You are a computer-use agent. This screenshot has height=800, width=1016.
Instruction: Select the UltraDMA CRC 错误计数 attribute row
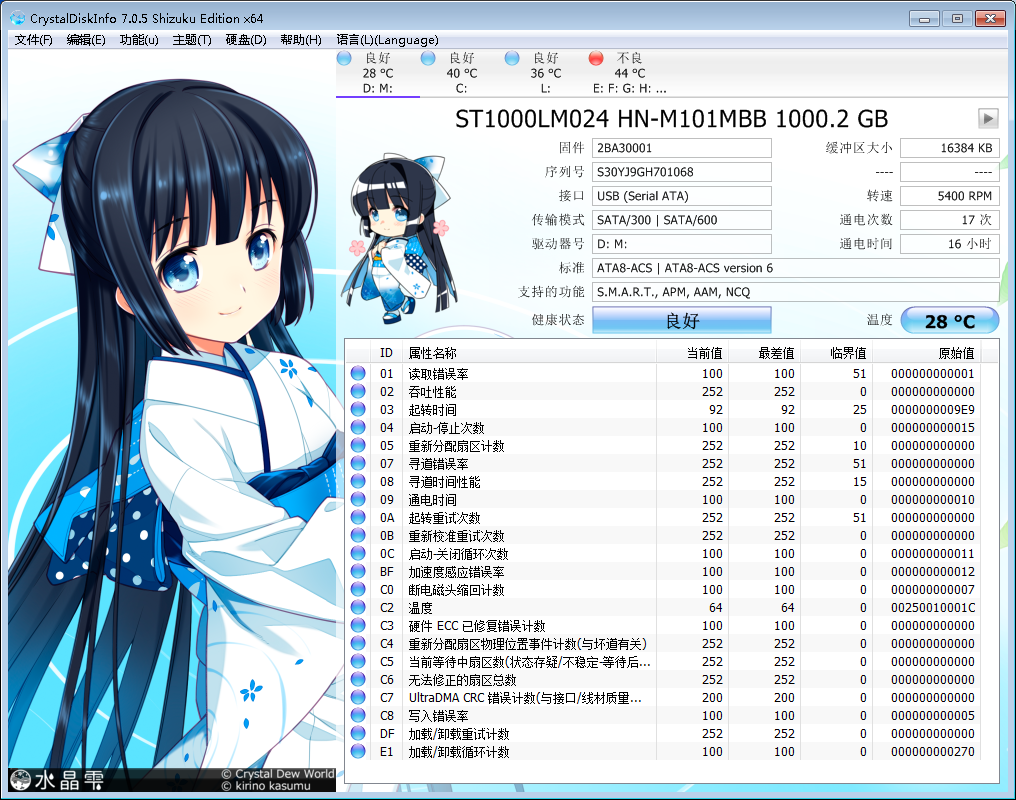click(663, 698)
